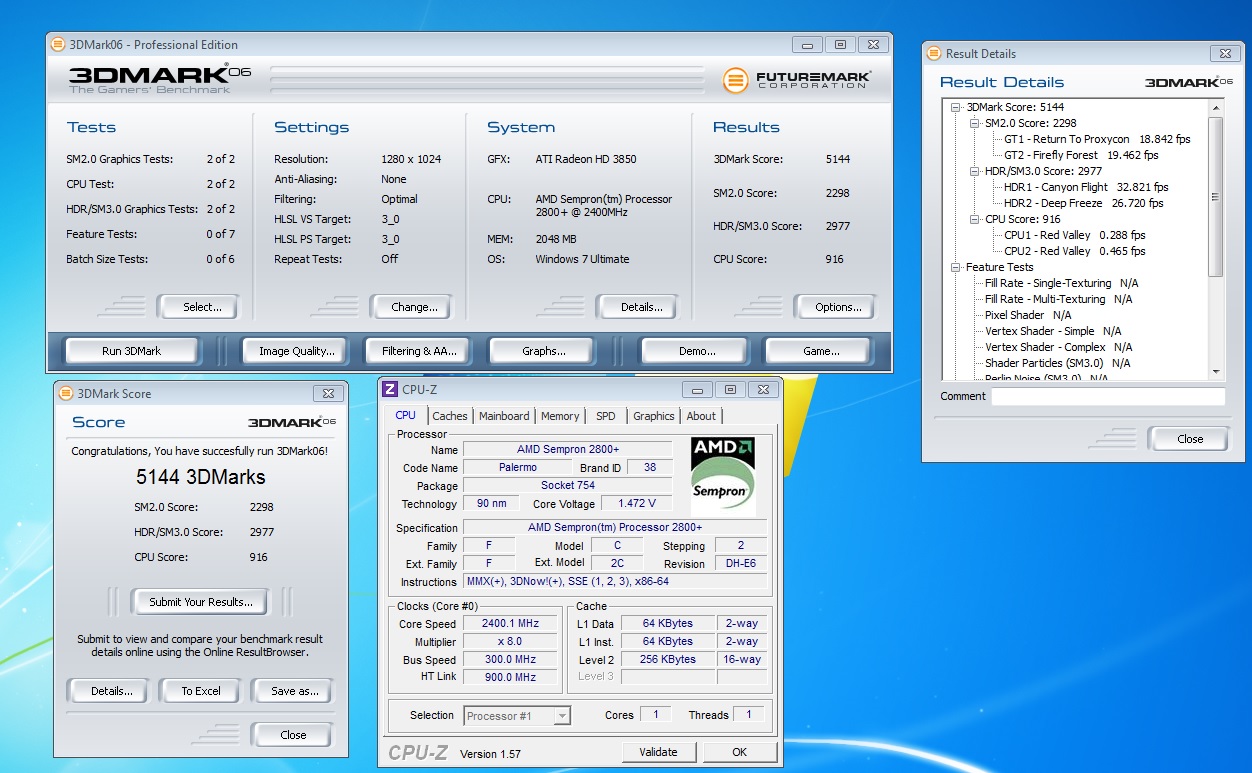Click the AMD Sempron logo in CPU-Z
The height and width of the screenshot is (773, 1252).
pos(722,475)
